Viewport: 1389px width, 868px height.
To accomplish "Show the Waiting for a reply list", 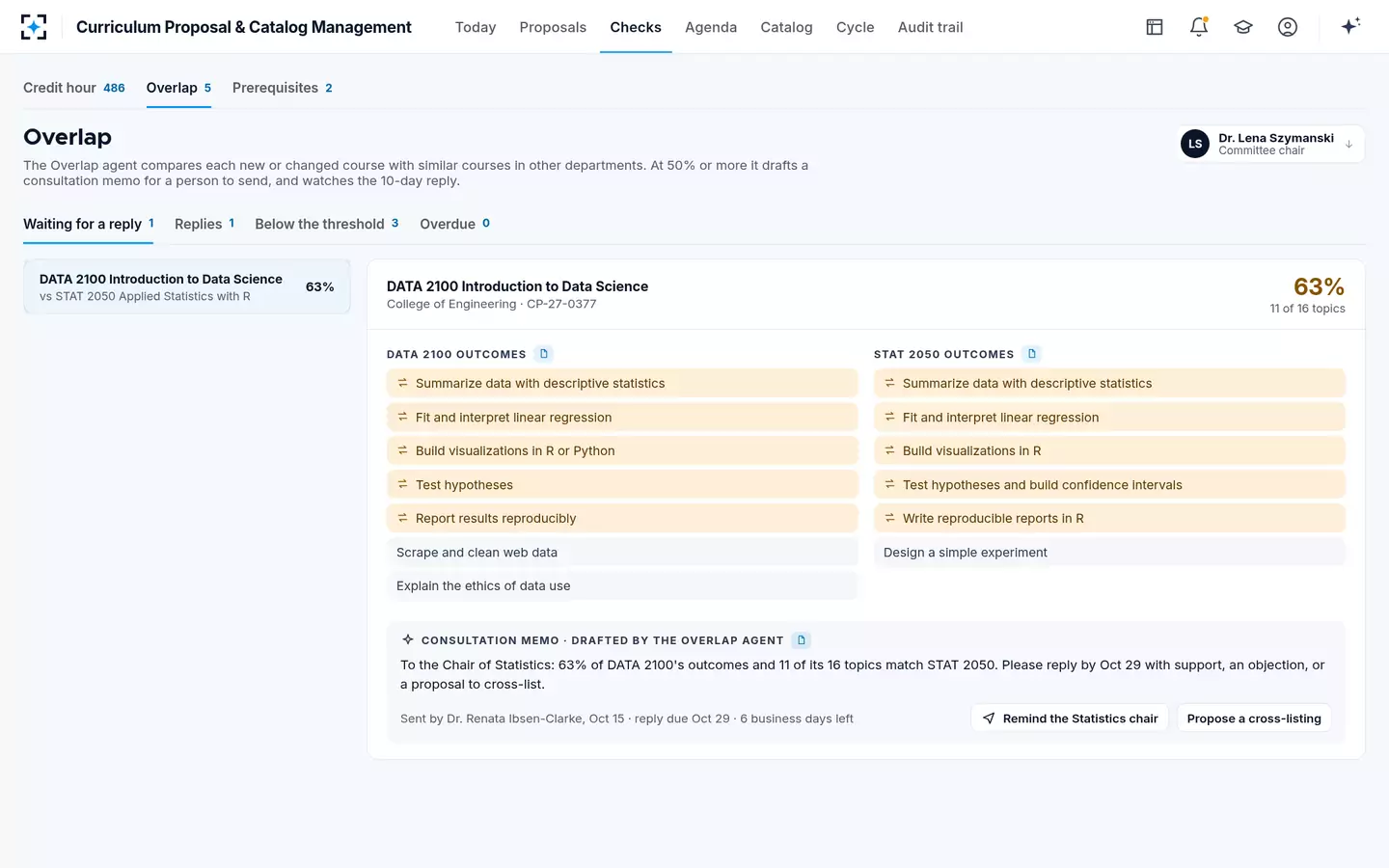I will tap(89, 224).
